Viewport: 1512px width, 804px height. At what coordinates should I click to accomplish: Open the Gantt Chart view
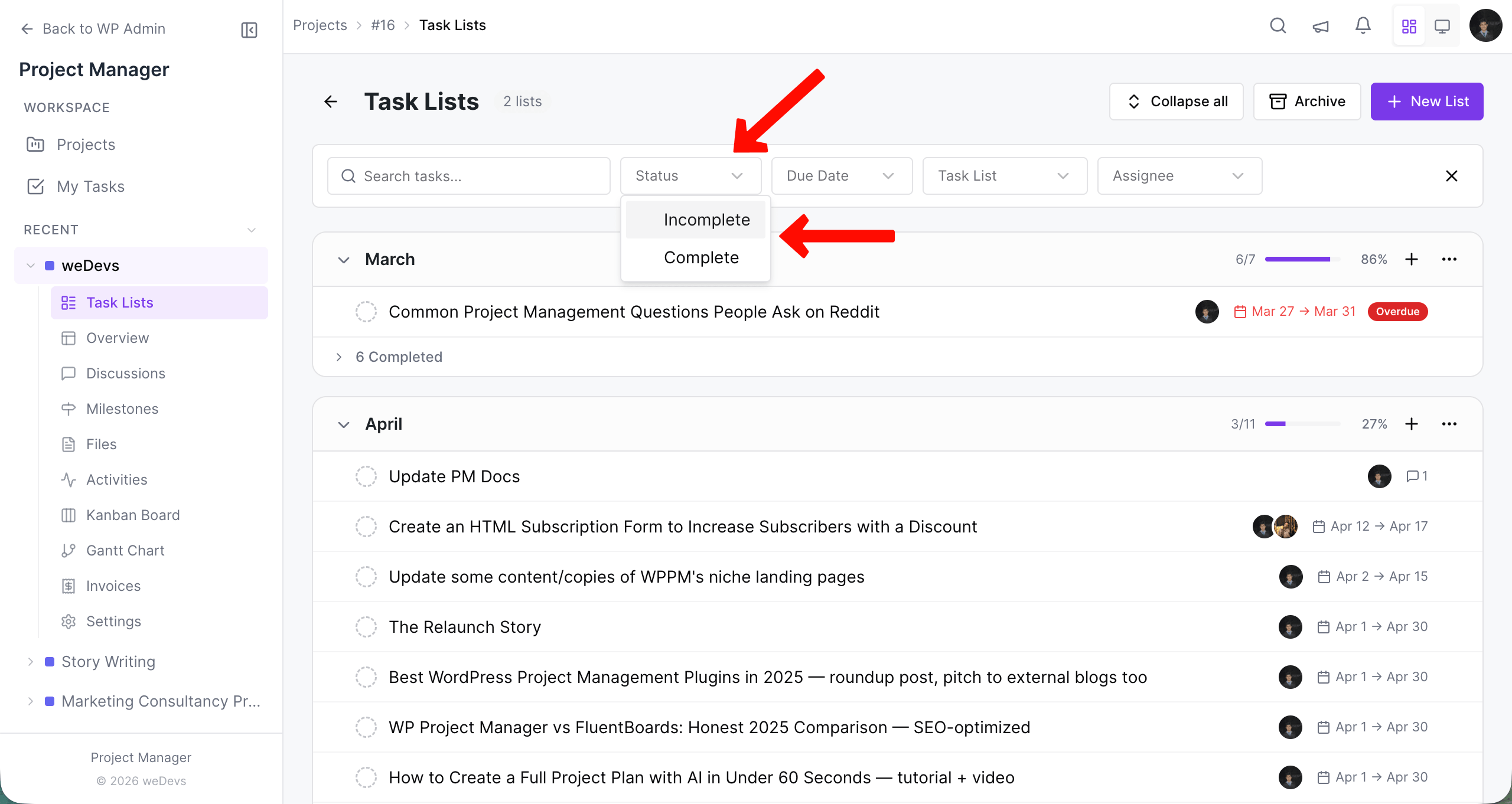pos(125,550)
